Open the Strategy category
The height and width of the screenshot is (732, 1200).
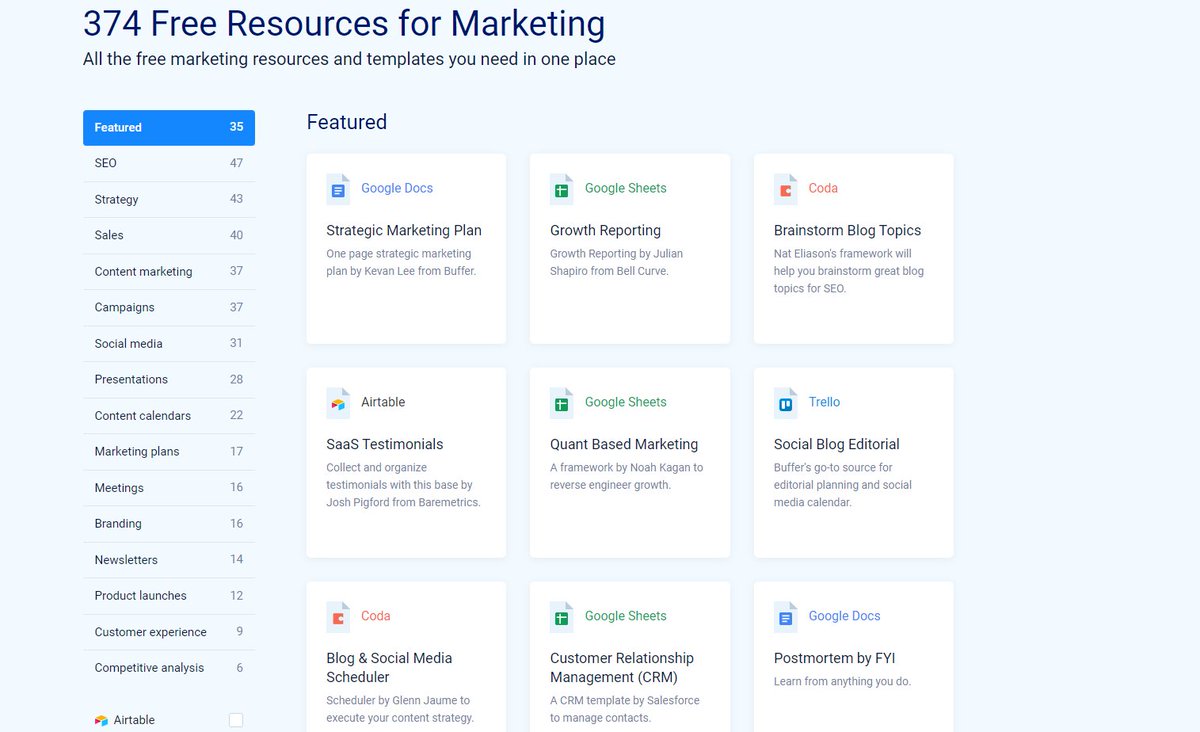(x=169, y=199)
